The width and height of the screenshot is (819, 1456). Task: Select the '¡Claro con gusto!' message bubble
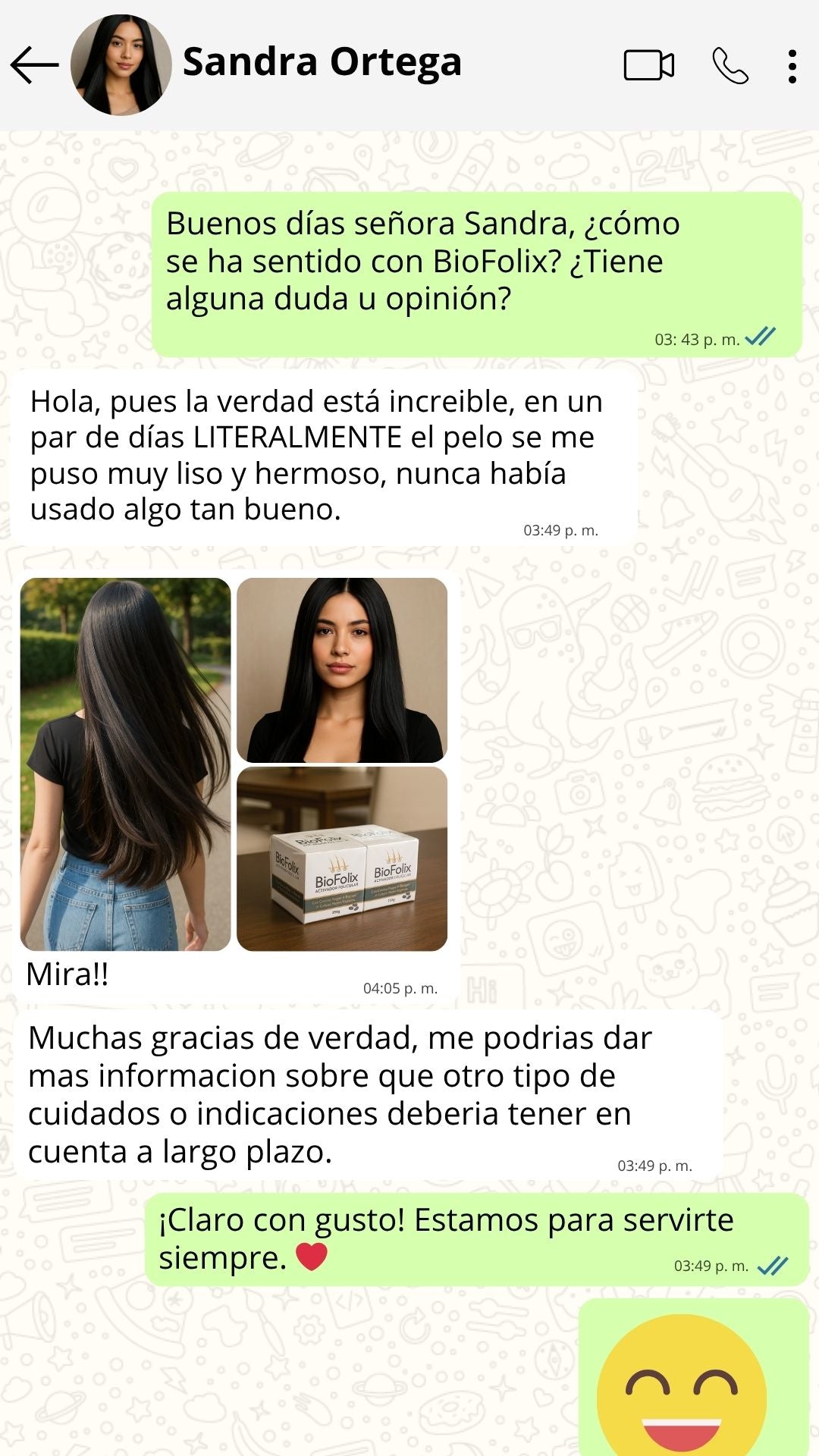point(477,1239)
